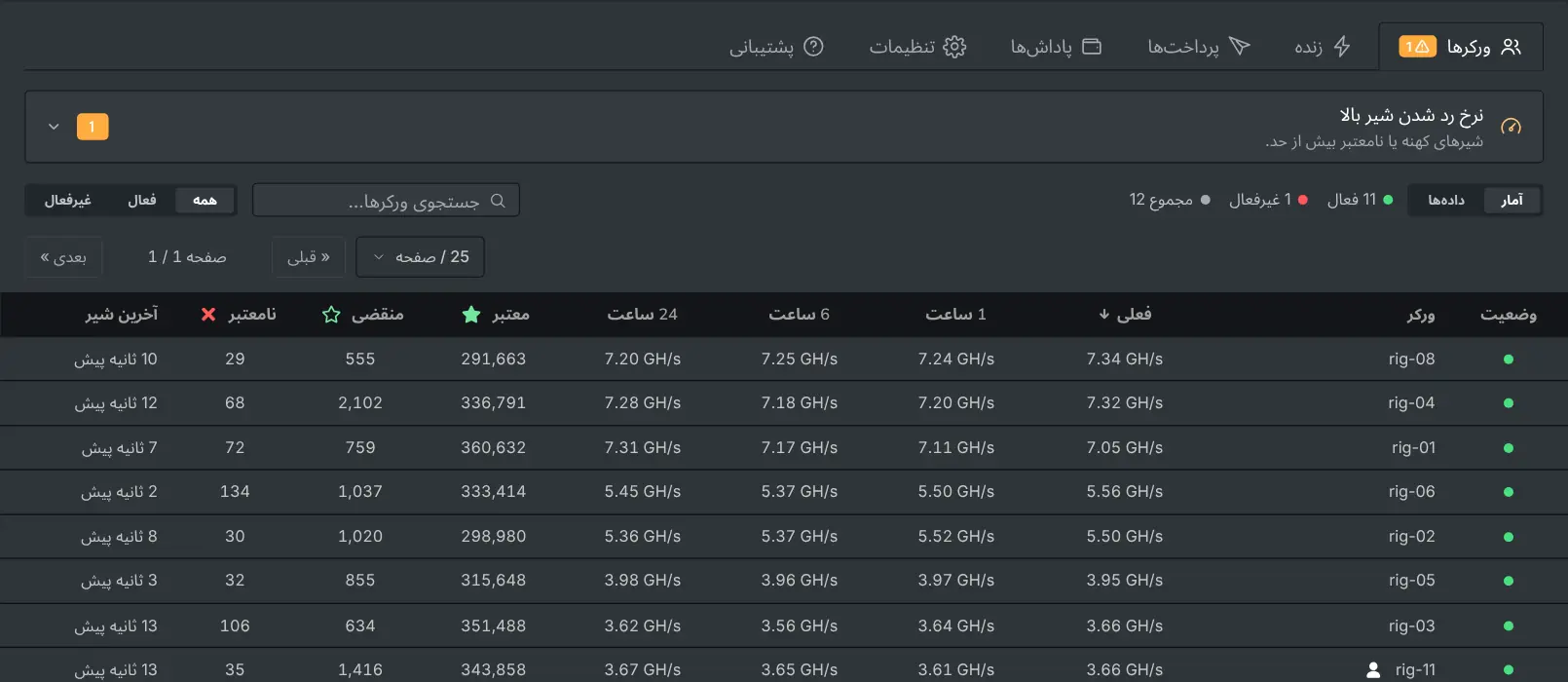This screenshot has width=1568, height=682.
Task: Click the alert title نرخ رد شدن شیر بالا
Action: point(1411,115)
